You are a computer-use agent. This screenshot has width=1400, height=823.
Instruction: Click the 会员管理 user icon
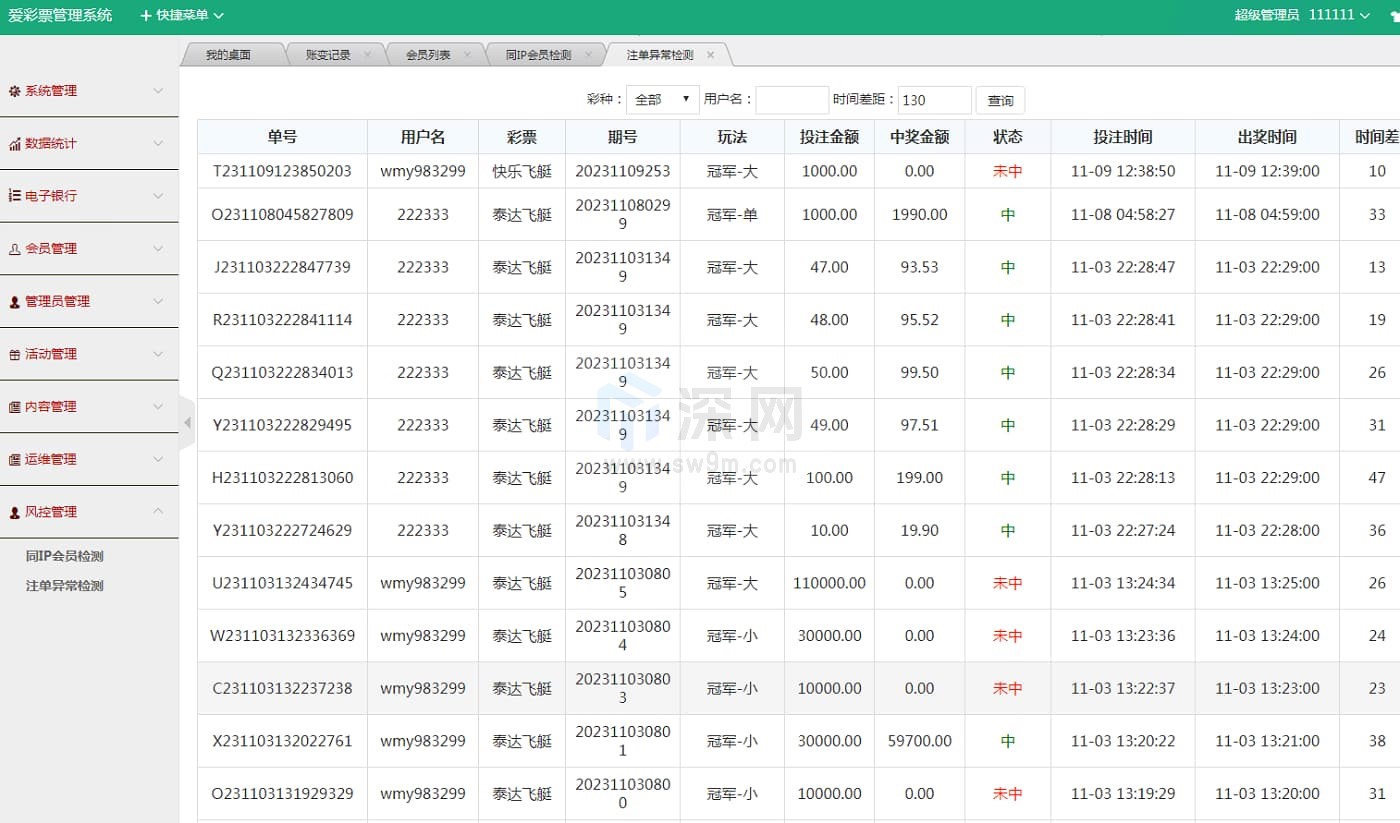click(x=14, y=249)
